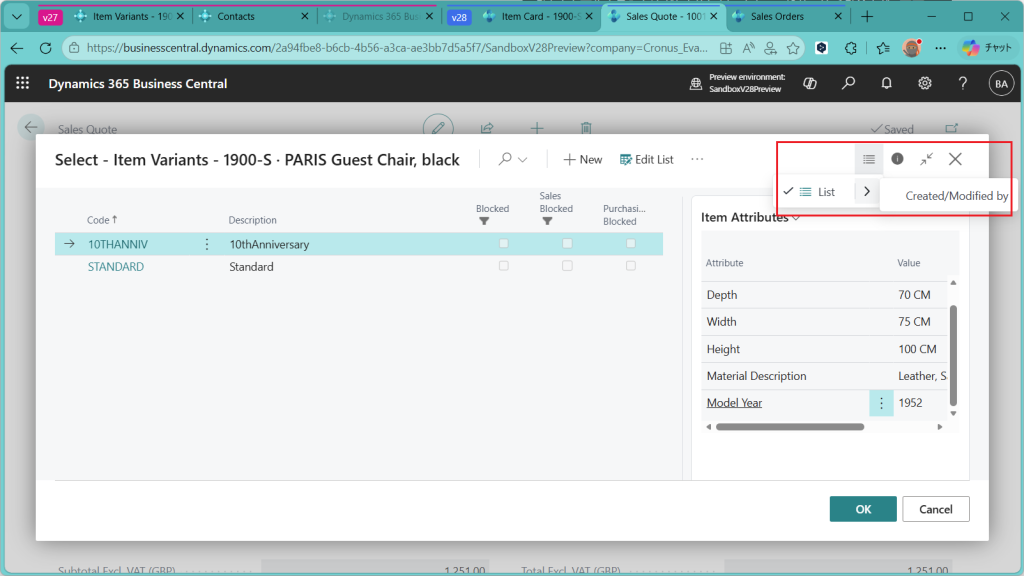Click the Edit List action
This screenshot has height=576, width=1024.
(x=646, y=159)
